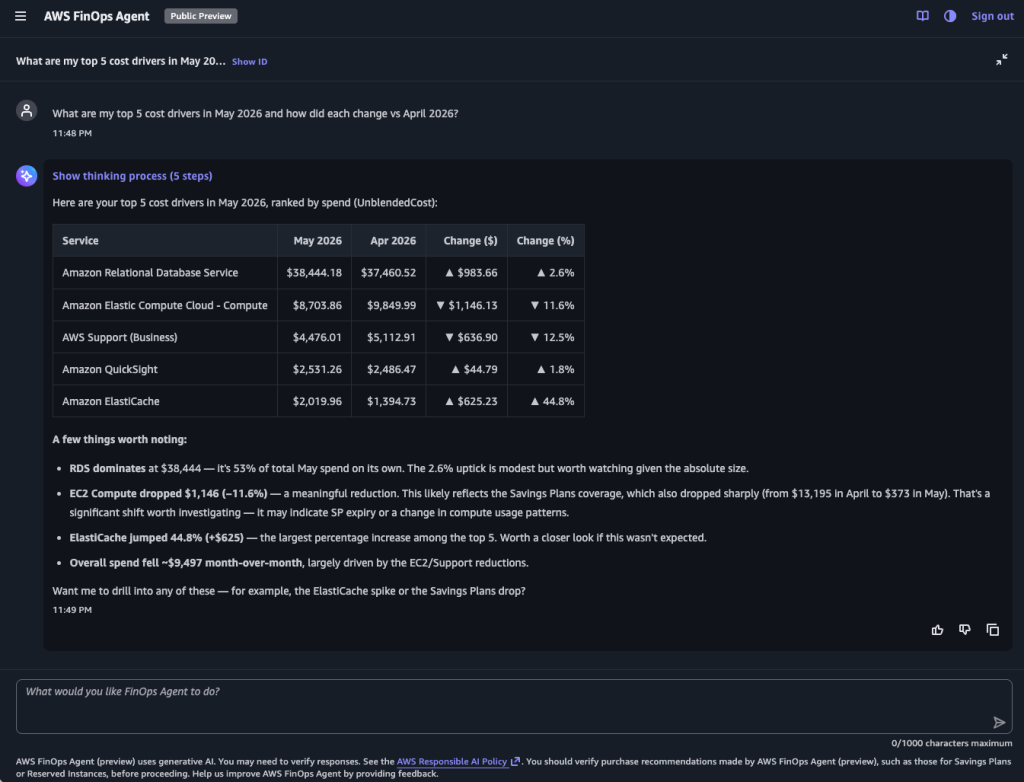Select Amazon Relational Database Service row label
The width and height of the screenshot is (1024, 782).
pyautogui.click(x=150, y=272)
